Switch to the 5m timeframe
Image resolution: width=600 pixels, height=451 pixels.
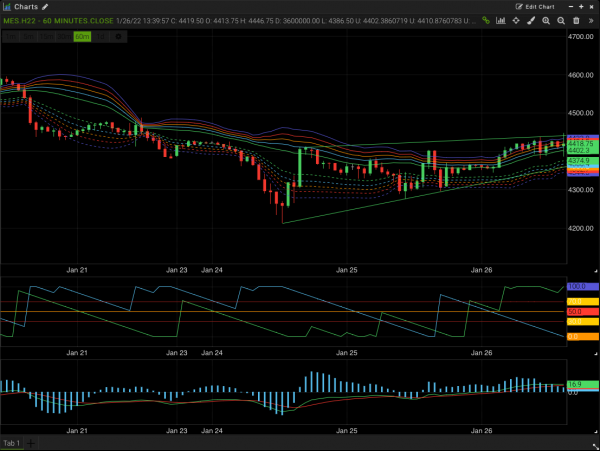coord(28,37)
